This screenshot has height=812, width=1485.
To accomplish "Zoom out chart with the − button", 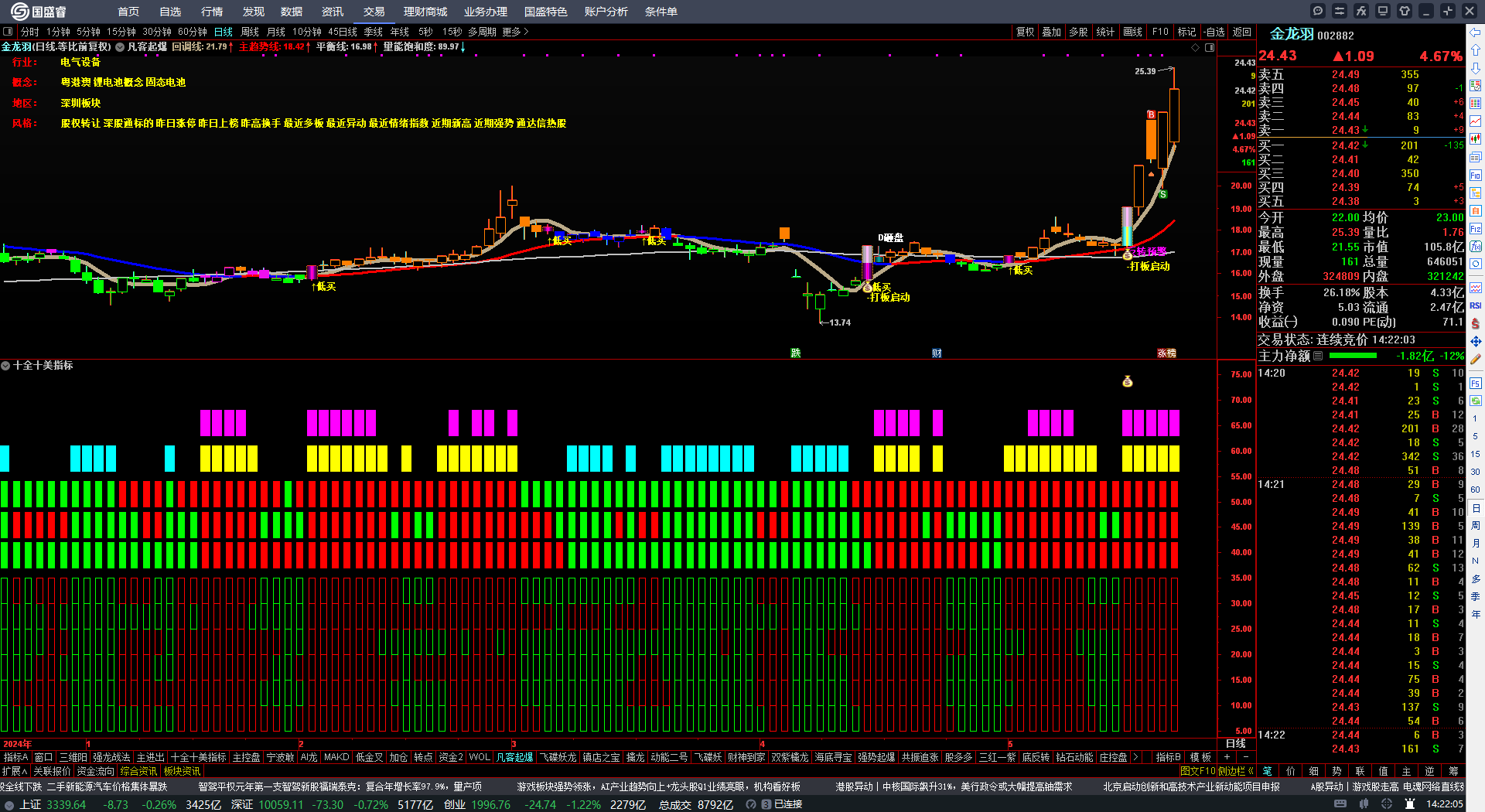I will coord(1245,757).
